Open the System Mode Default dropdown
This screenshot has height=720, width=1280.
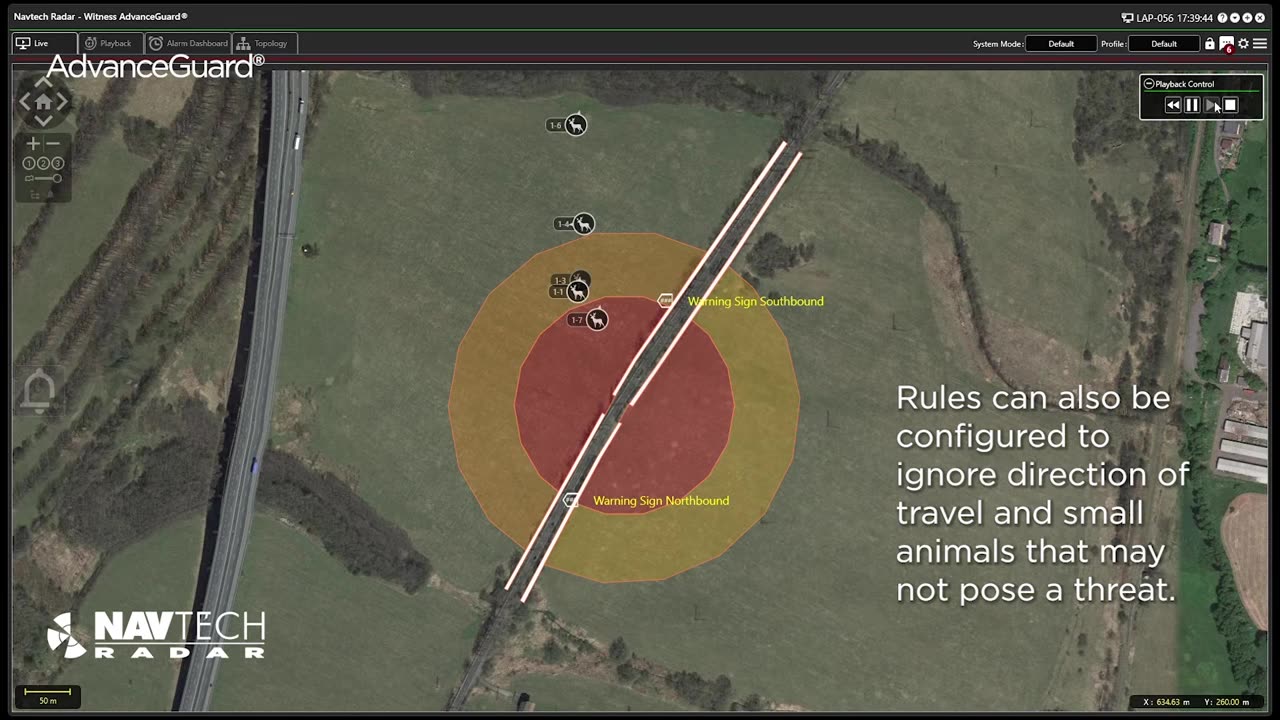click(x=1061, y=44)
